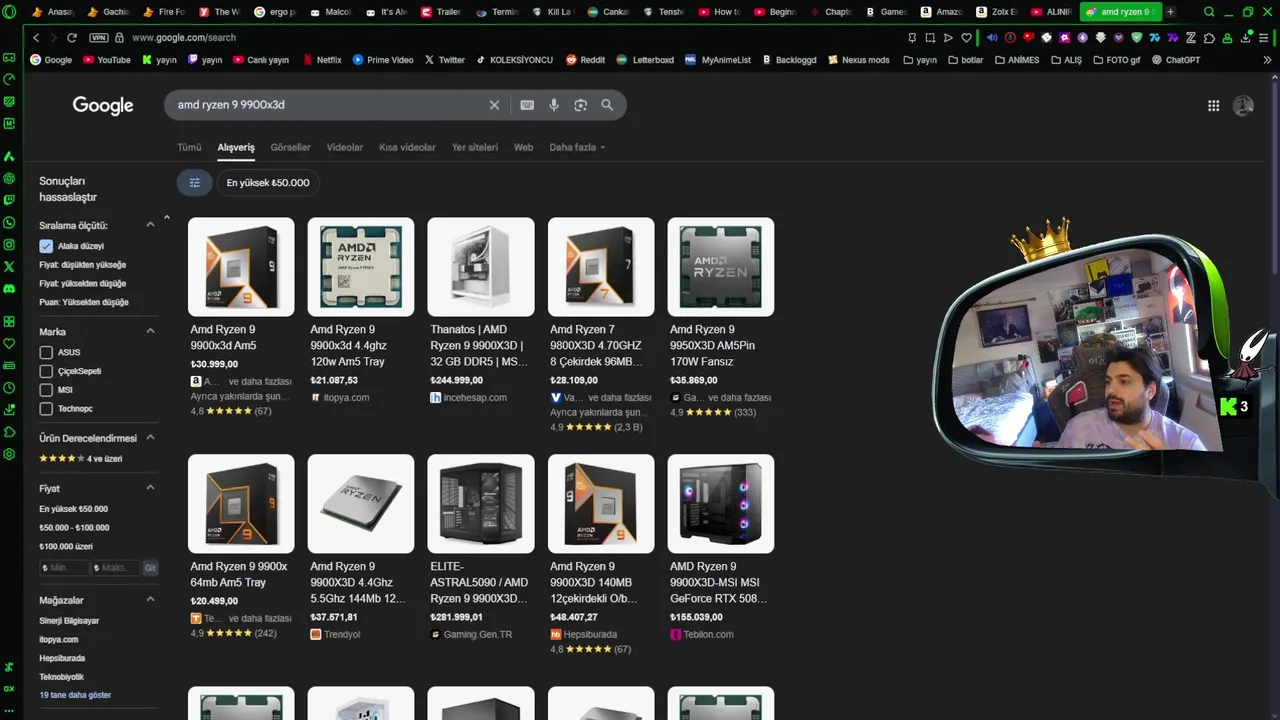Open the Google account avatar

(1243, 106)
